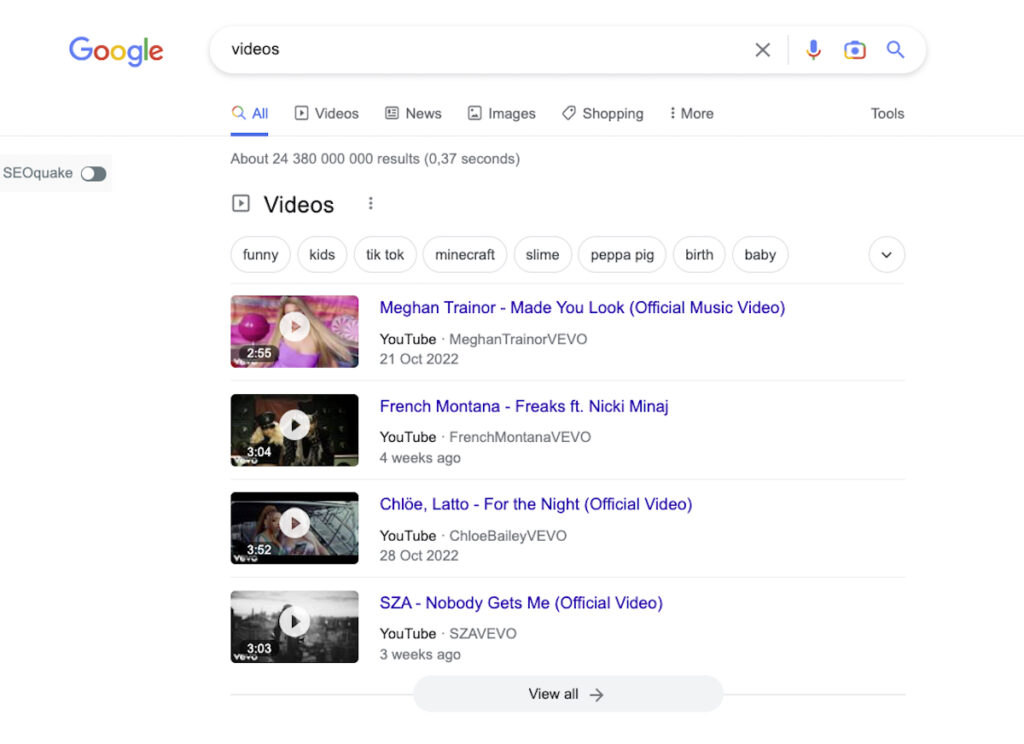Open the three-dot menu beside Videos heading
The height and width of the screenshot is (744, 1024).
point(370,204)
